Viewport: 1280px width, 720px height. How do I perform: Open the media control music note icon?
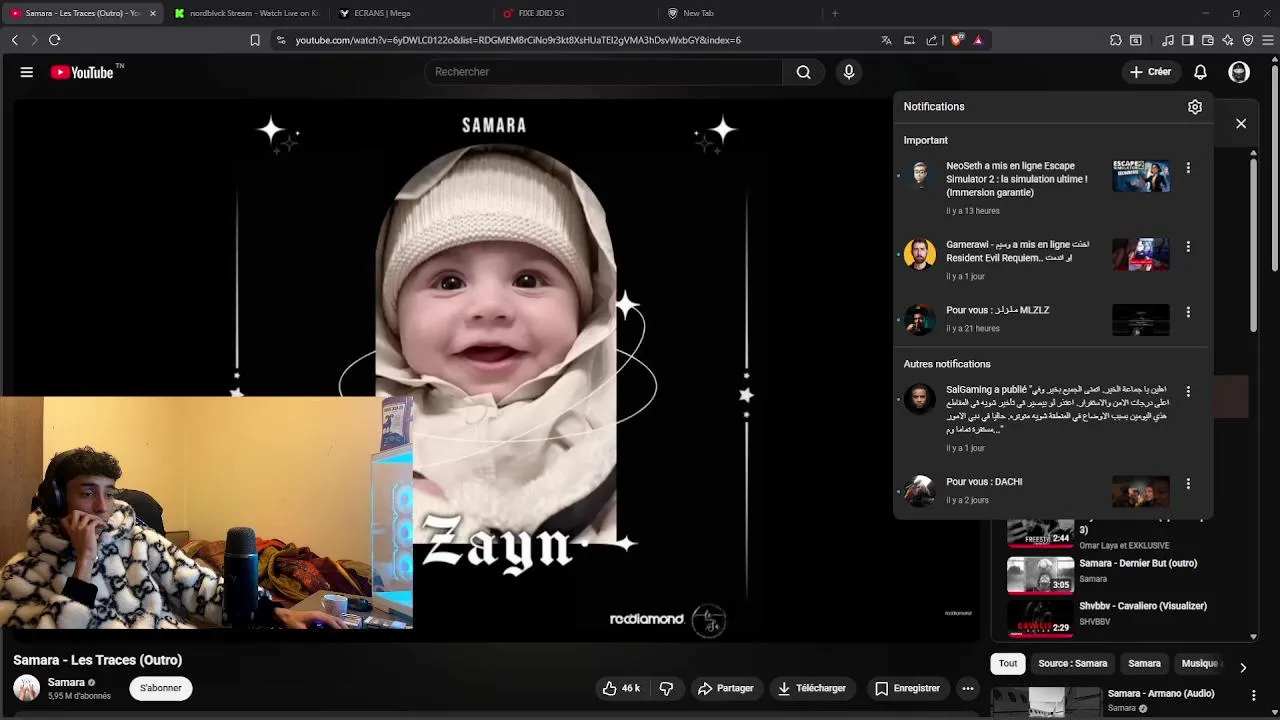[1168, 40]
